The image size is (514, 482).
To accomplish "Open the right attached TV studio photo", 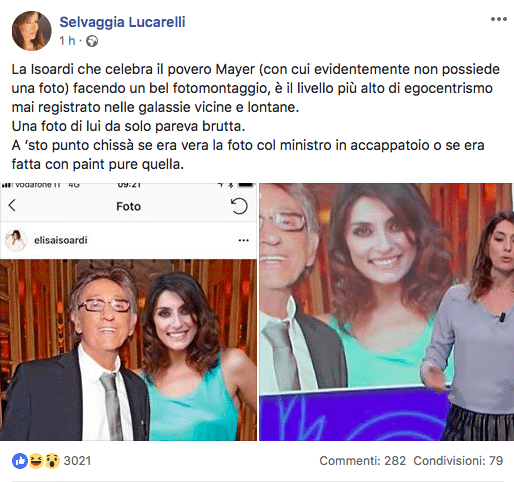I will coord(387,312).
